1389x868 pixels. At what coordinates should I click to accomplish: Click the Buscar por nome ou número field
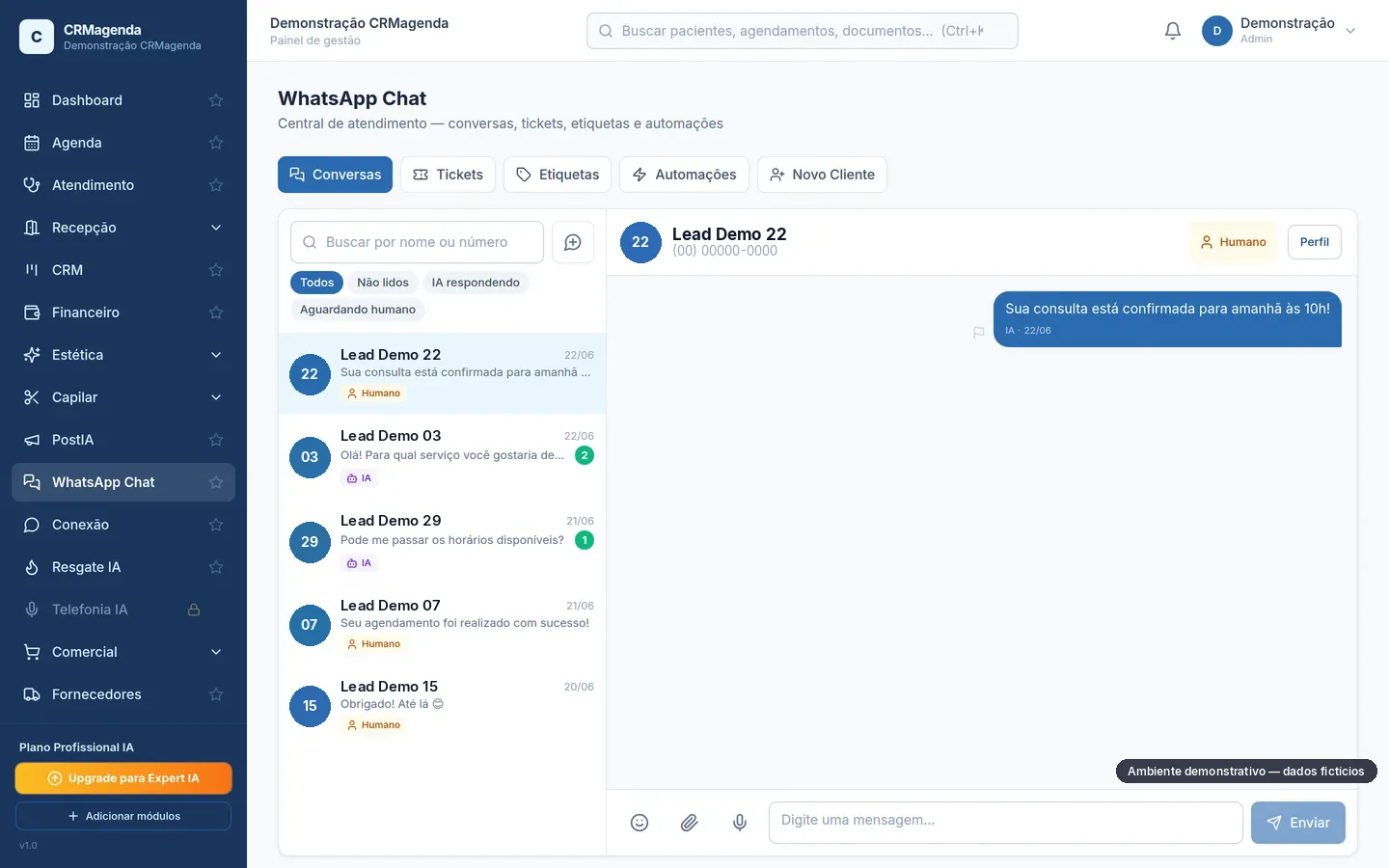click(417, 242)
